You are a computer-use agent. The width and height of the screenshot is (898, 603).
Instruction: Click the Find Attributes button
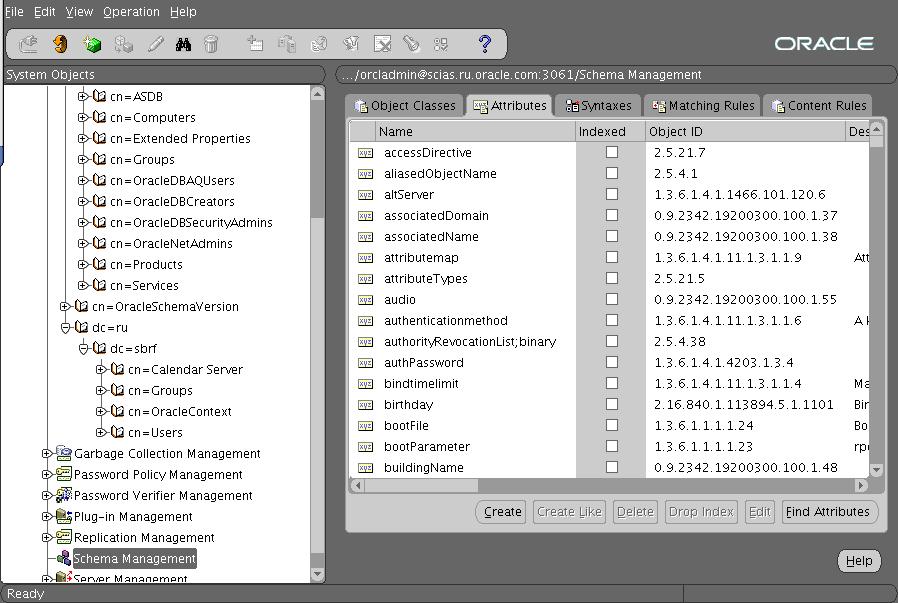click(828, 511)
